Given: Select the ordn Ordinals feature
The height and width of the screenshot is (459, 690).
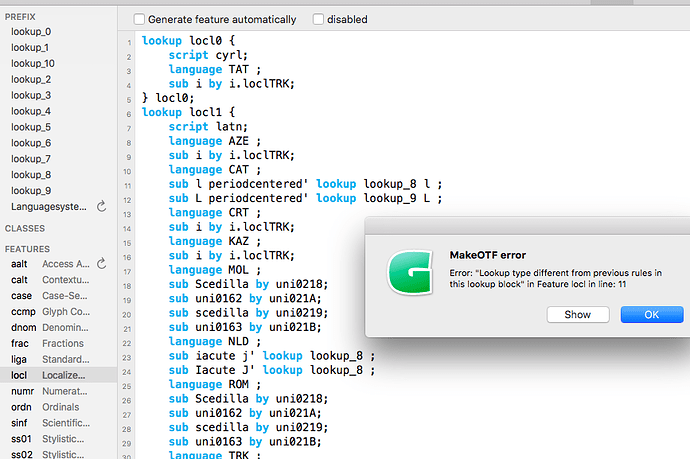Looking at the screenshot, I should tap(45, 407).
